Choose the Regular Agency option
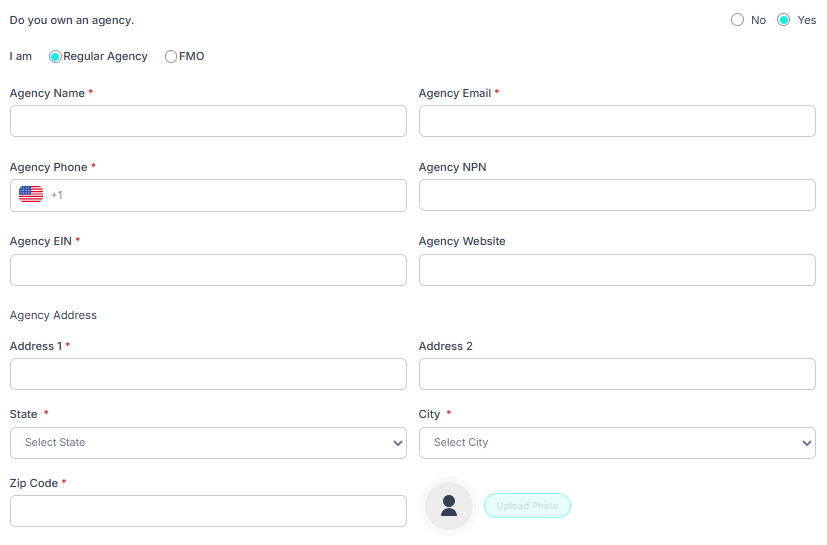Viewport: 827px width, 545px height. pyautogui.click(x=55, y=57)
